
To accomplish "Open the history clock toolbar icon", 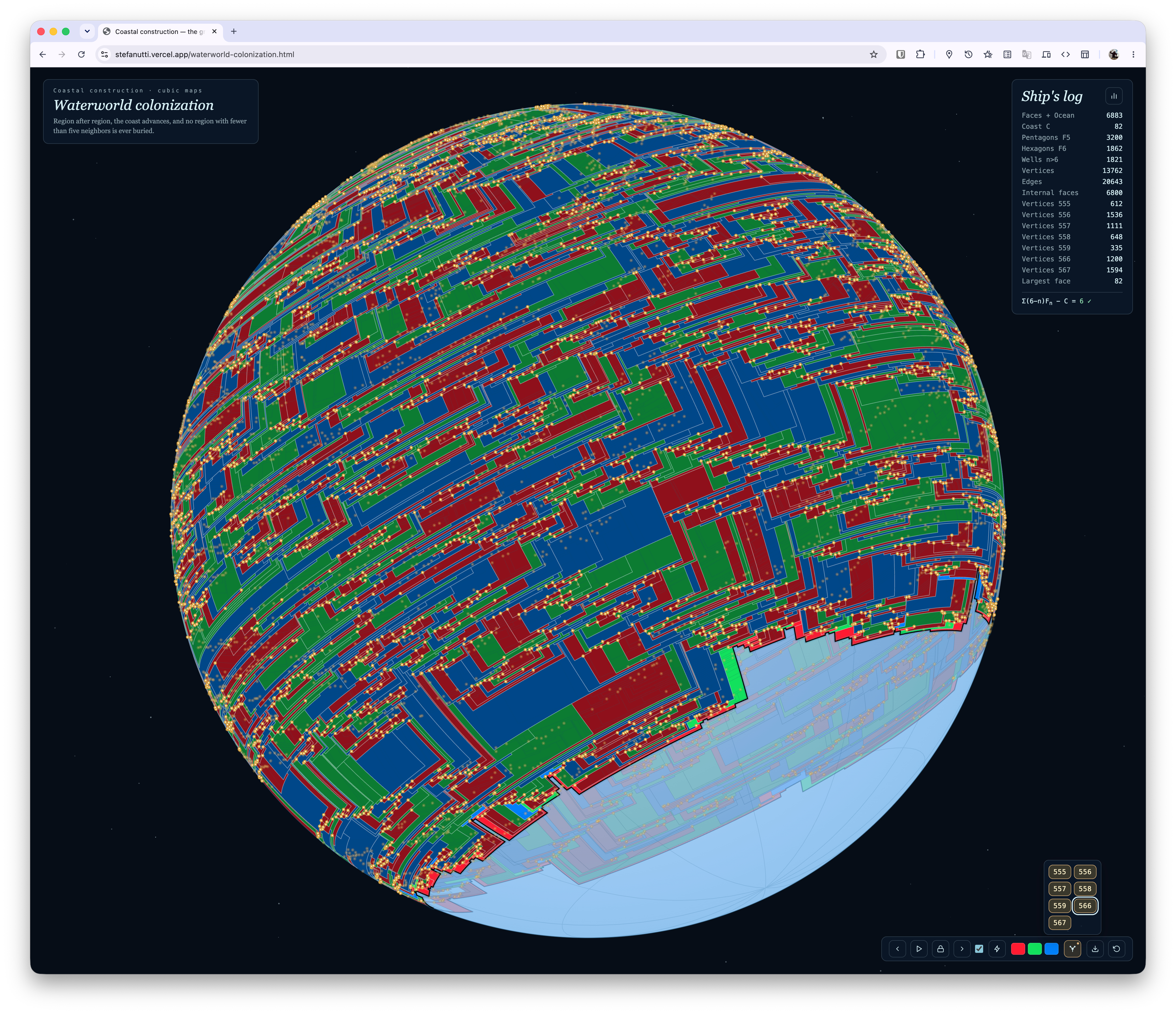I will [968, 54].
